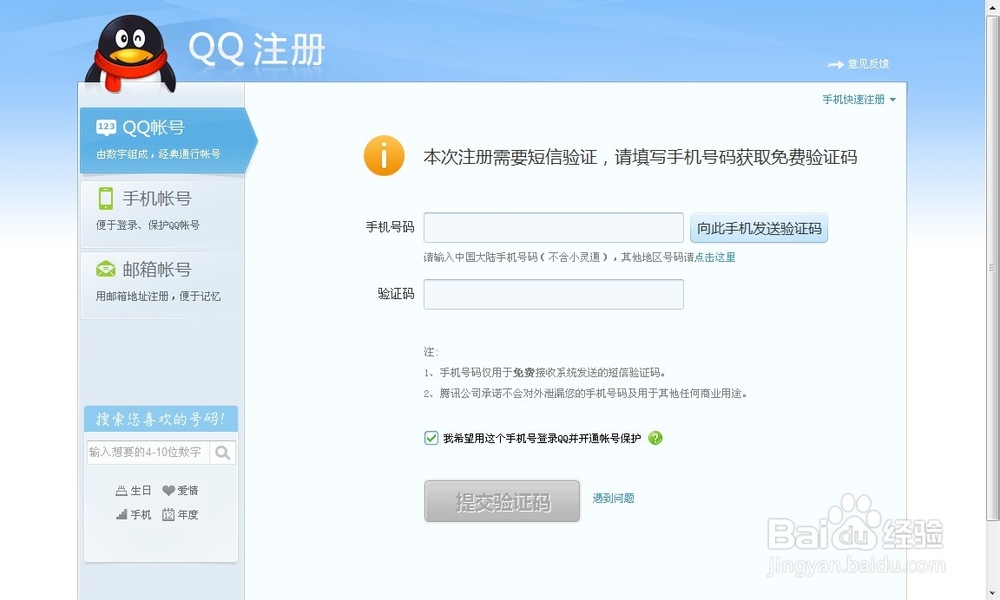Click the heart icon next to 爱情
The height and width of the screenshot is (600, 1000).
[x=168, y=490]
